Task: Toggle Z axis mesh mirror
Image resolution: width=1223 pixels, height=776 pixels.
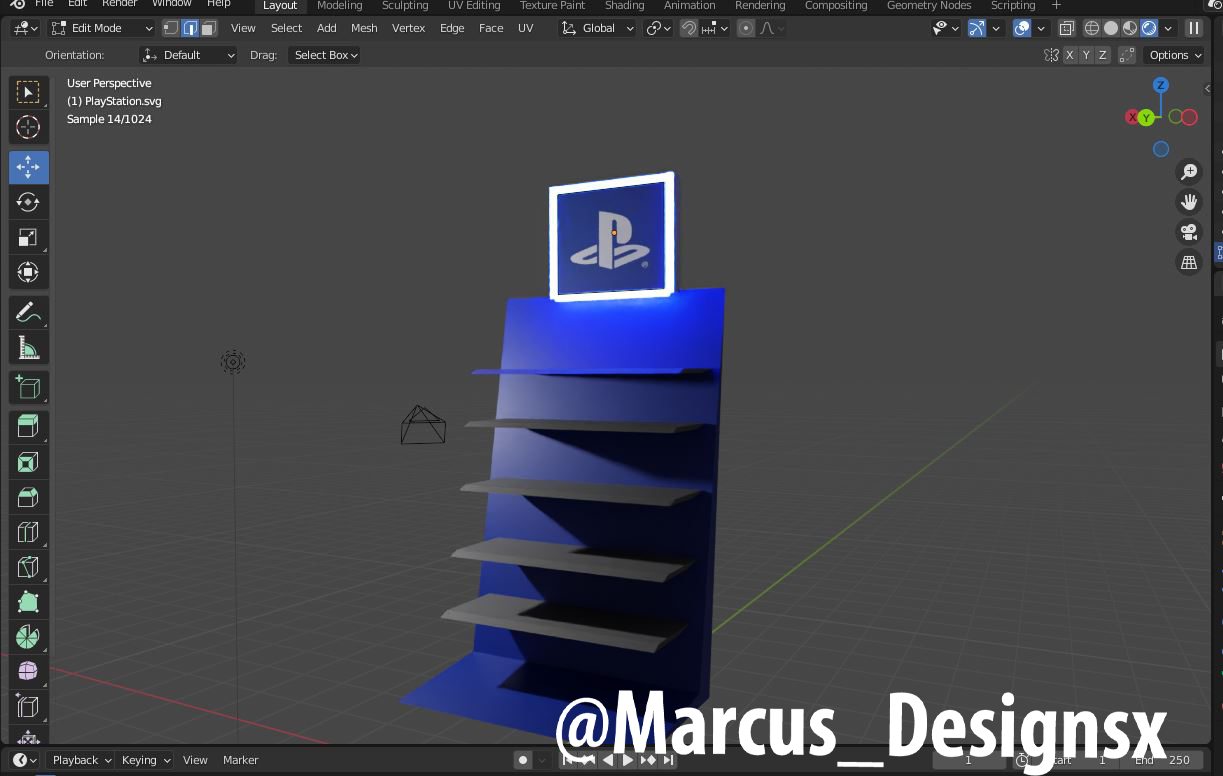Action: [x=1103, y=55]
